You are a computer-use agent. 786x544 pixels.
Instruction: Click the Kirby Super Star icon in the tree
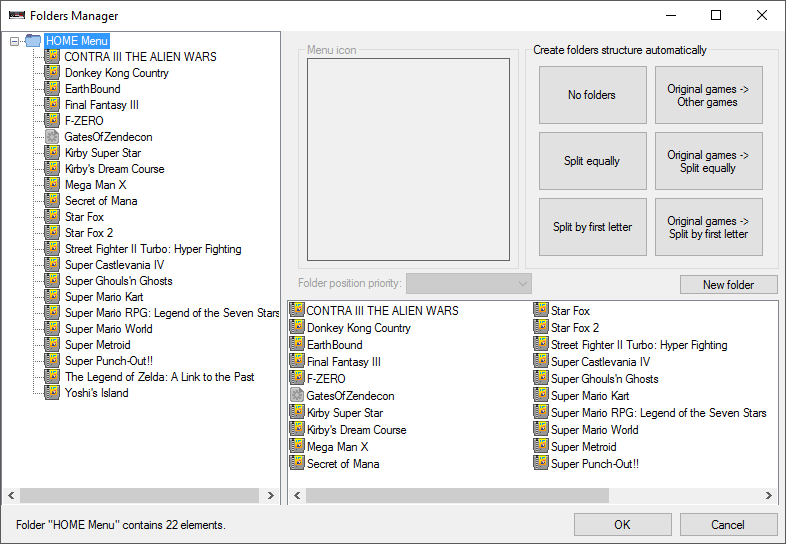pyautogui.click(x=52, y=152)
